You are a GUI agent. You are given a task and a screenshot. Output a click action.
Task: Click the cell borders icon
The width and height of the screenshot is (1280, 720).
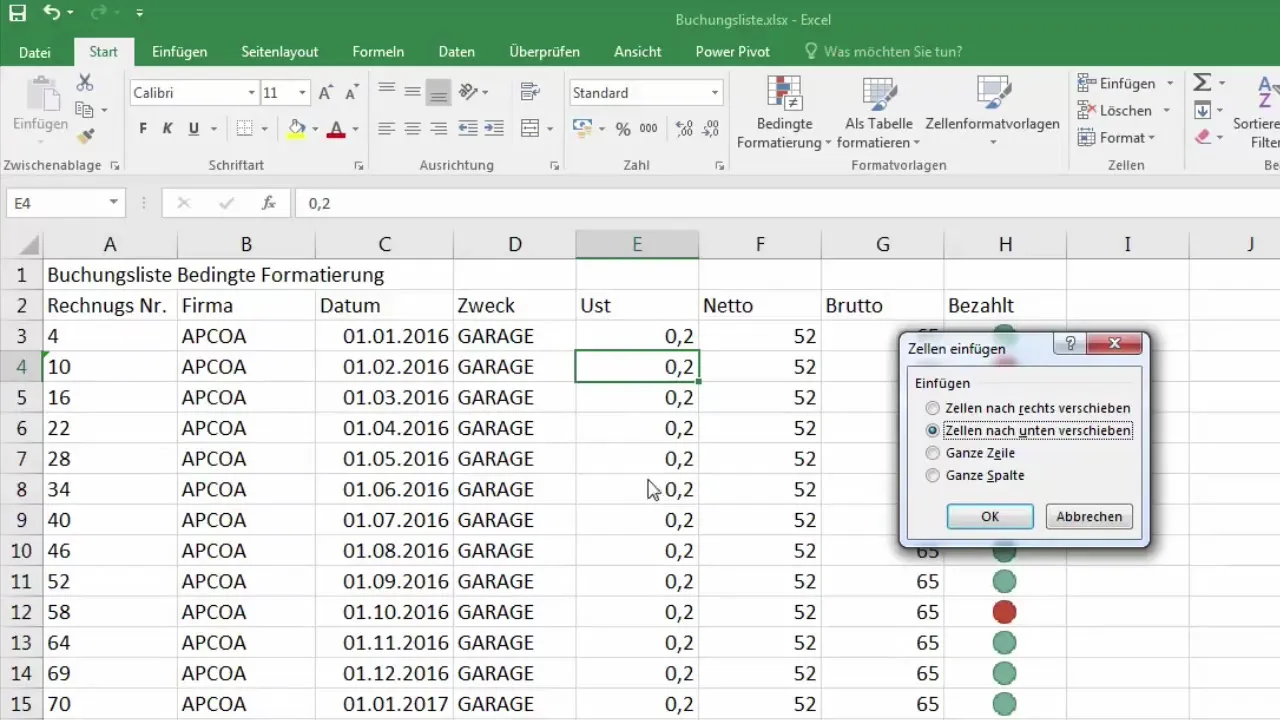coord(244,128)
